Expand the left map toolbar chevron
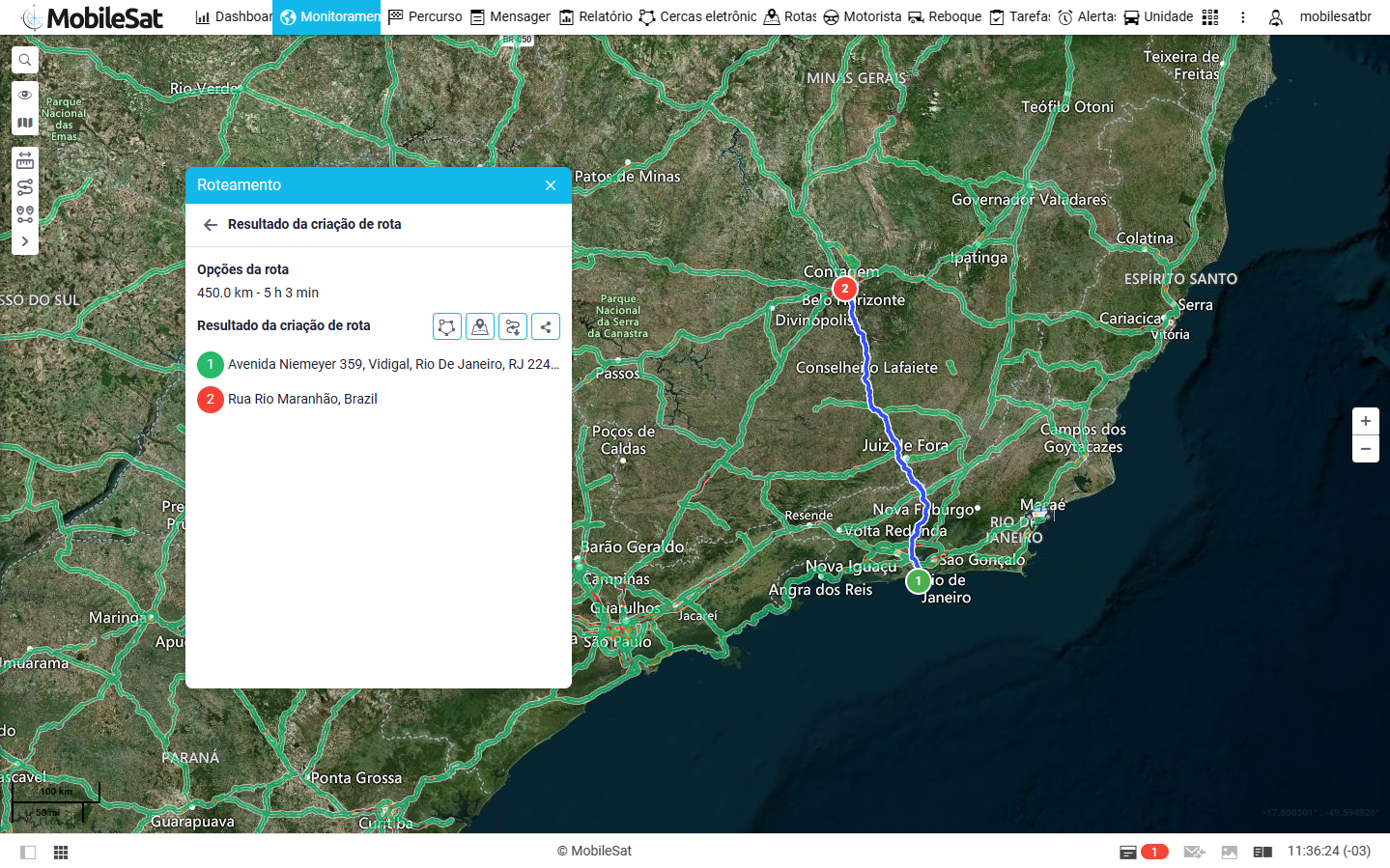The height and width of the screenshot is (868, 1390). coord(25,241)
